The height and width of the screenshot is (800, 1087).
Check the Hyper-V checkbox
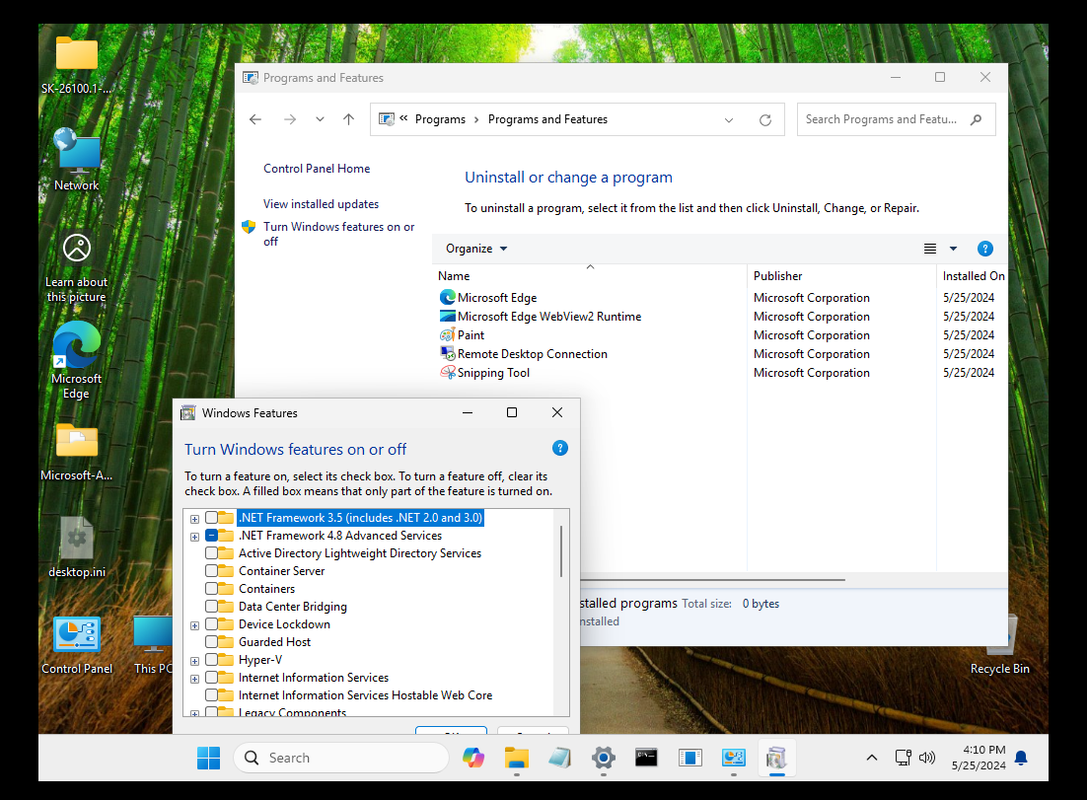211,659
